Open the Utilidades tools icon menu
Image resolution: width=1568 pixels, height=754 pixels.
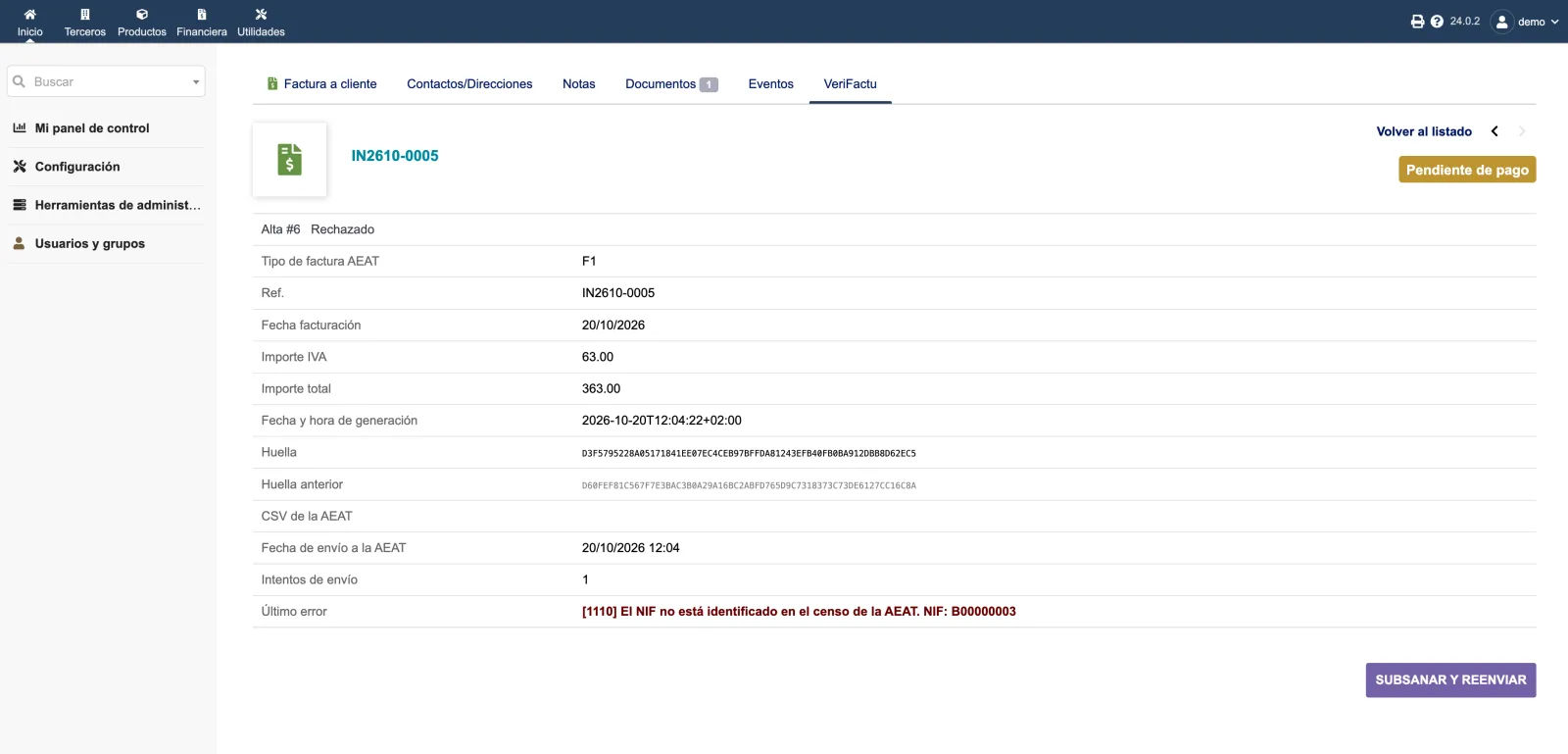[261, 15]
